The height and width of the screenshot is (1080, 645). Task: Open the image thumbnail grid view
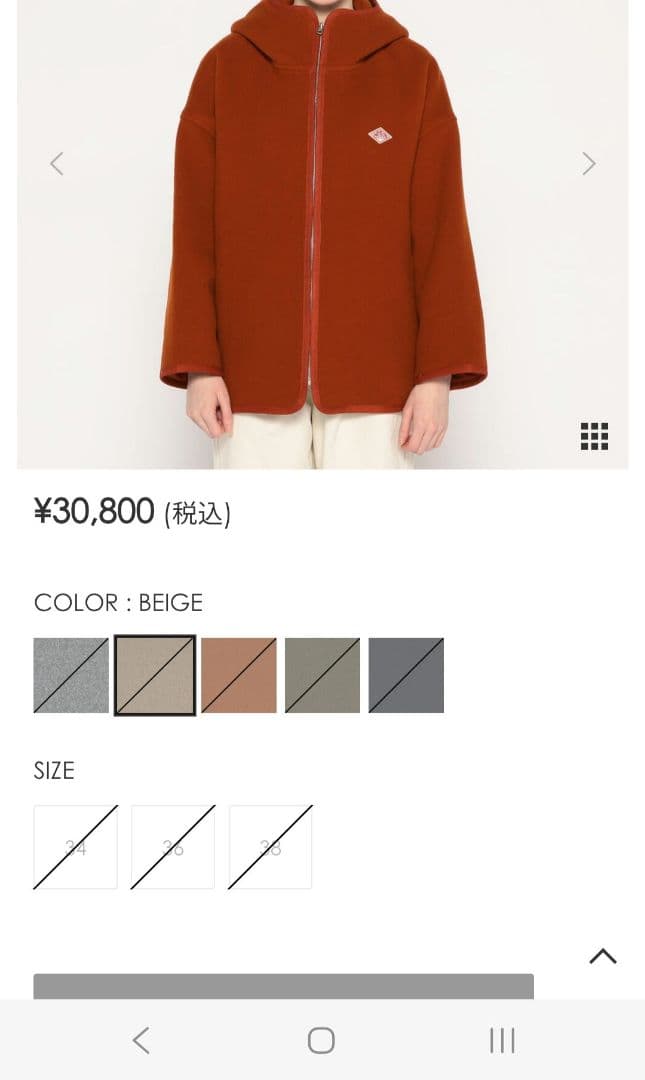coord(594,436)
